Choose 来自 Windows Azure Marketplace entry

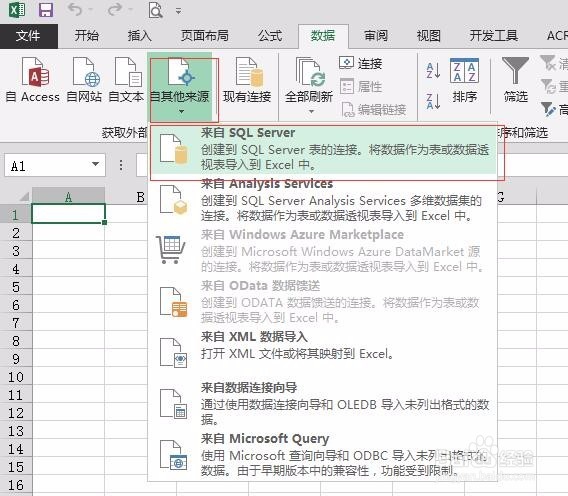point(323,251)
